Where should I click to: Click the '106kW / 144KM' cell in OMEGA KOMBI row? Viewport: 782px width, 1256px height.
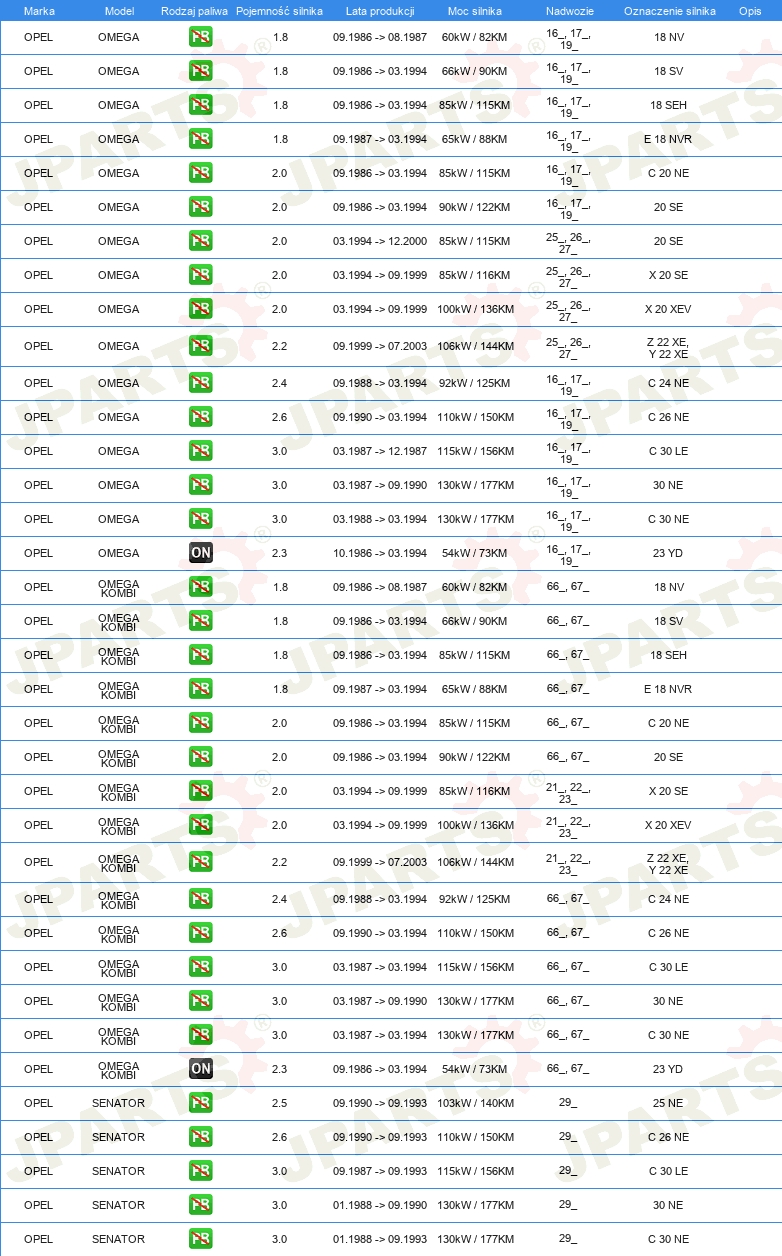476,862
